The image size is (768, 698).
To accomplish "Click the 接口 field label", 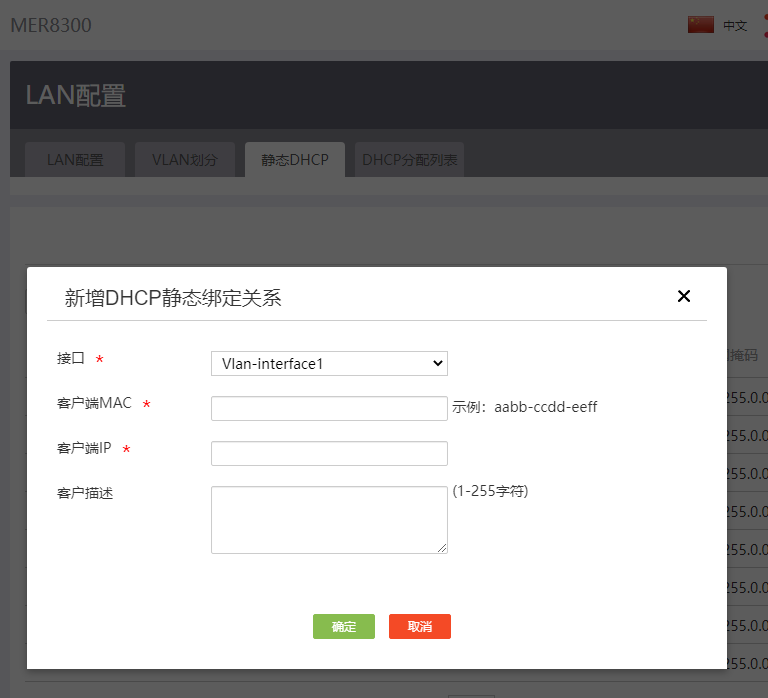I will tap(71, 358).
